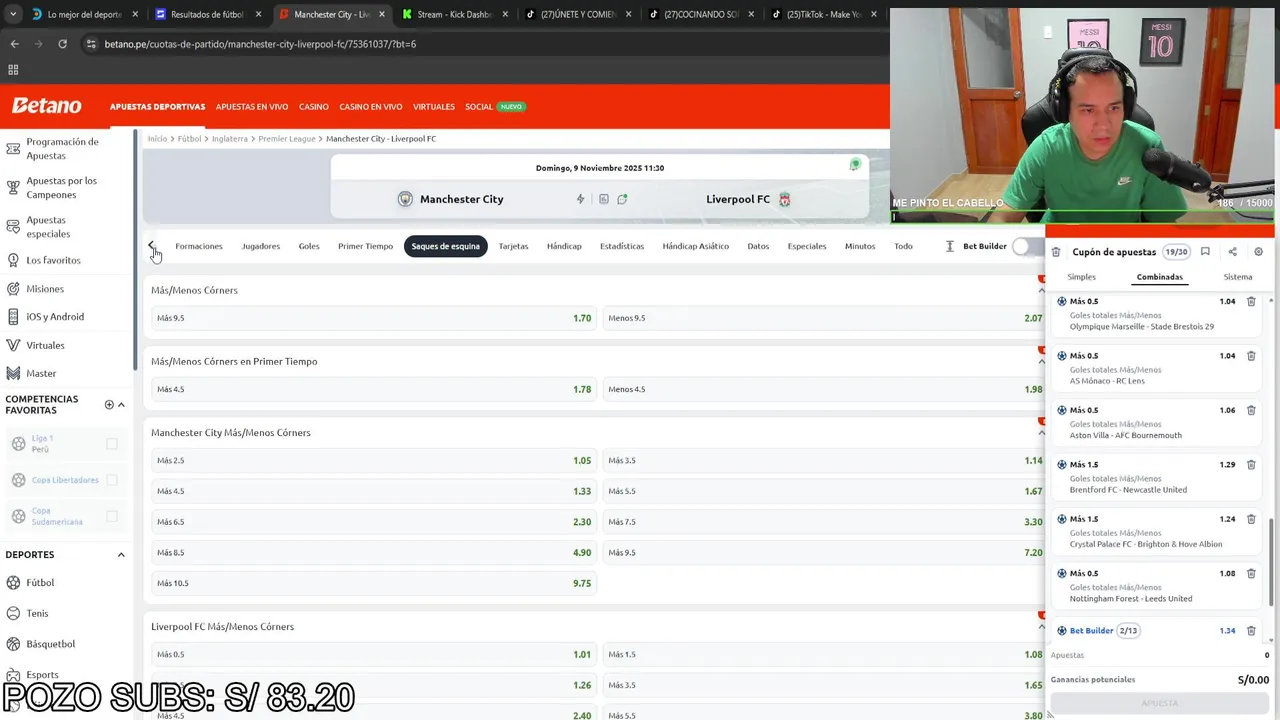Open Casino in the top menu
This screenshot has width=1280, height=720.
click(313, 107)
